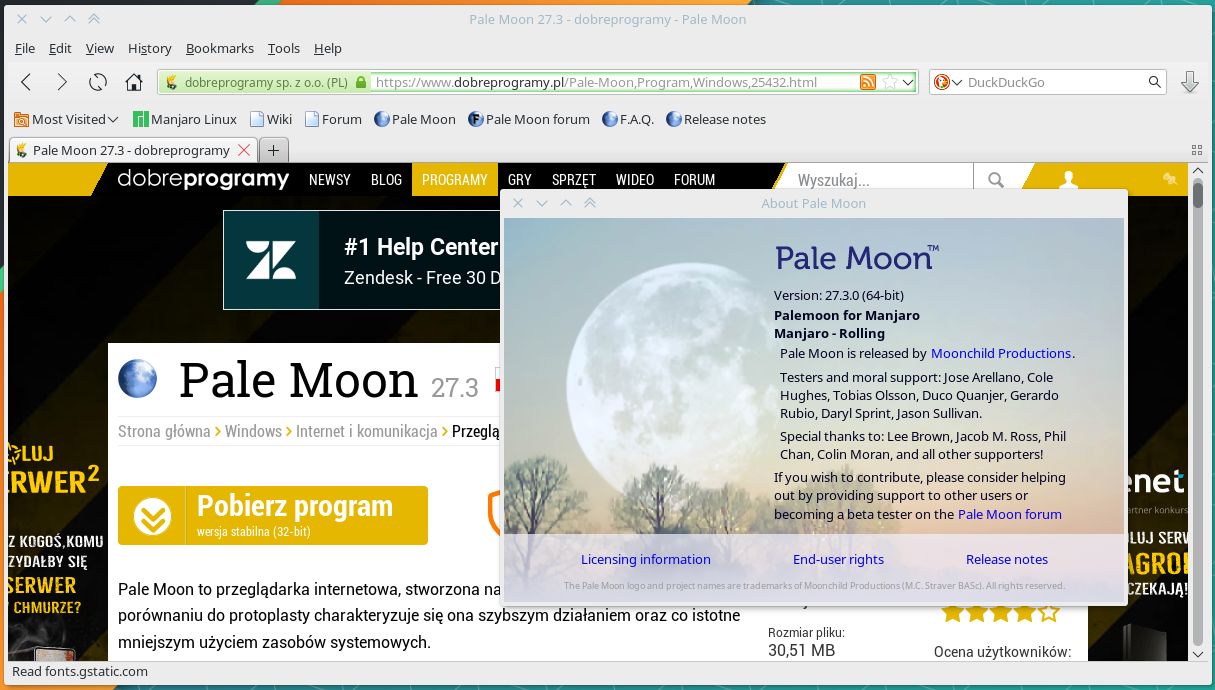Open a new tab with plus button

point(273,150)
